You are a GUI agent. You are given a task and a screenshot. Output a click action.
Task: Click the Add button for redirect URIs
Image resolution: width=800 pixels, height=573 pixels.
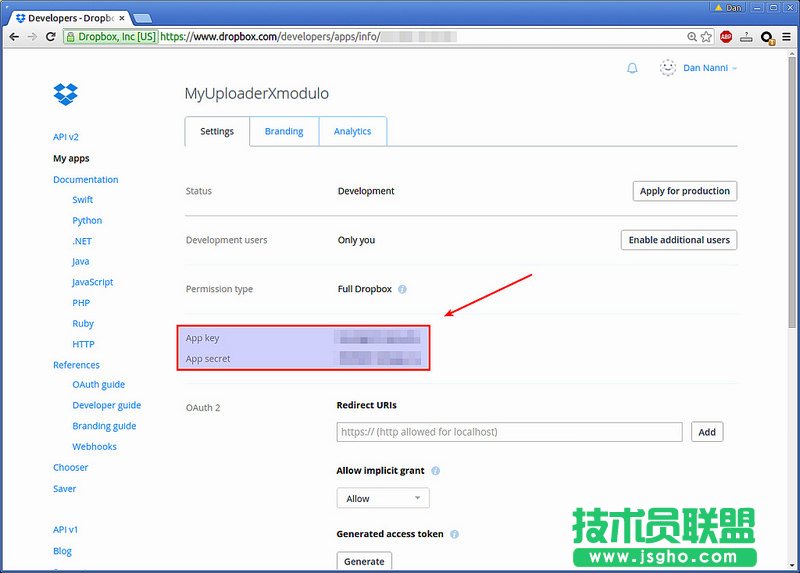707,432
